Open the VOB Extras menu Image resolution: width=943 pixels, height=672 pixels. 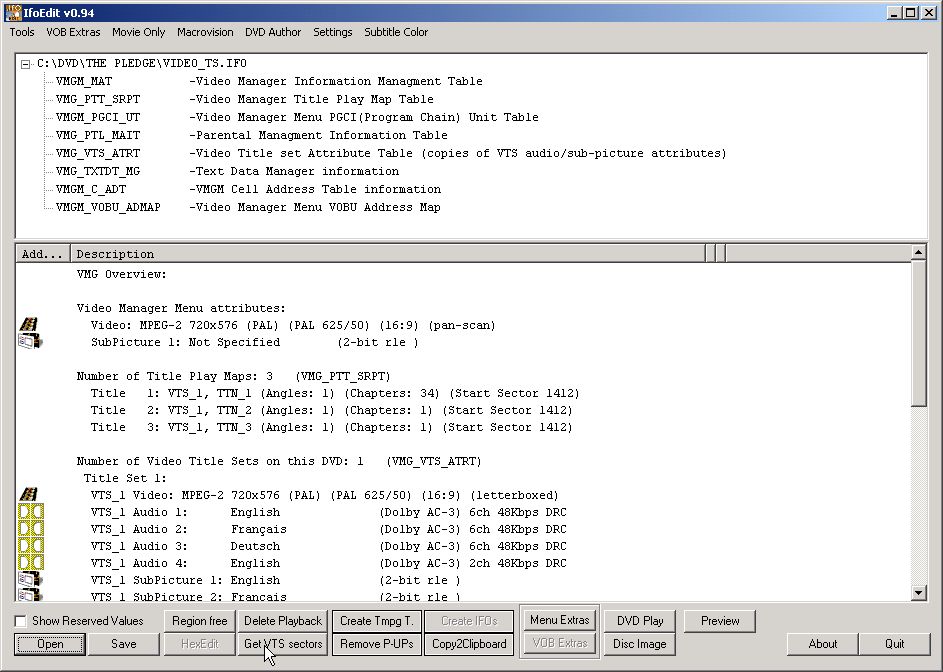[x=73, y=32]
